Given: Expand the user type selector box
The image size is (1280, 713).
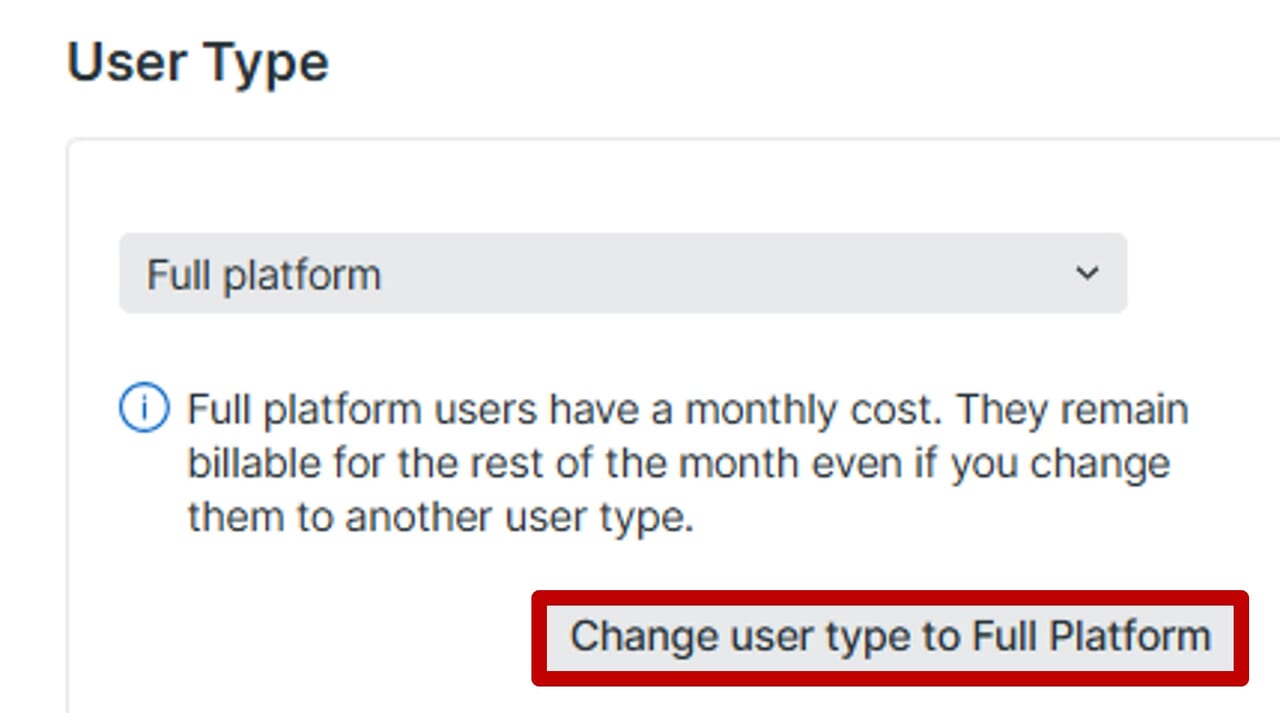Looking at the screenshot, I should coord(700,273).
